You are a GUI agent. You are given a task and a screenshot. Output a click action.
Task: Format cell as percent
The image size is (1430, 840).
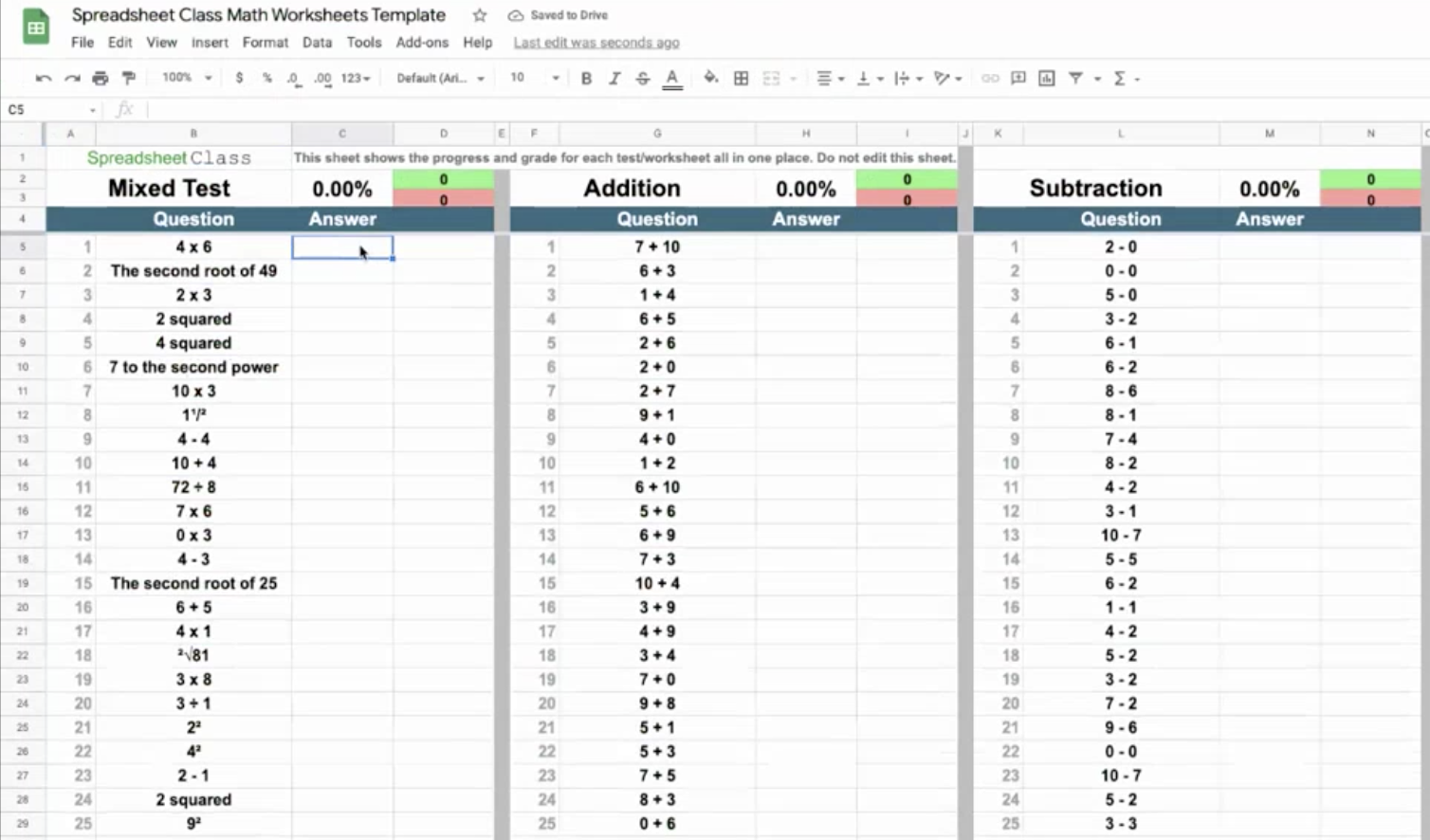pyautogui.click(x=266, y=78)
